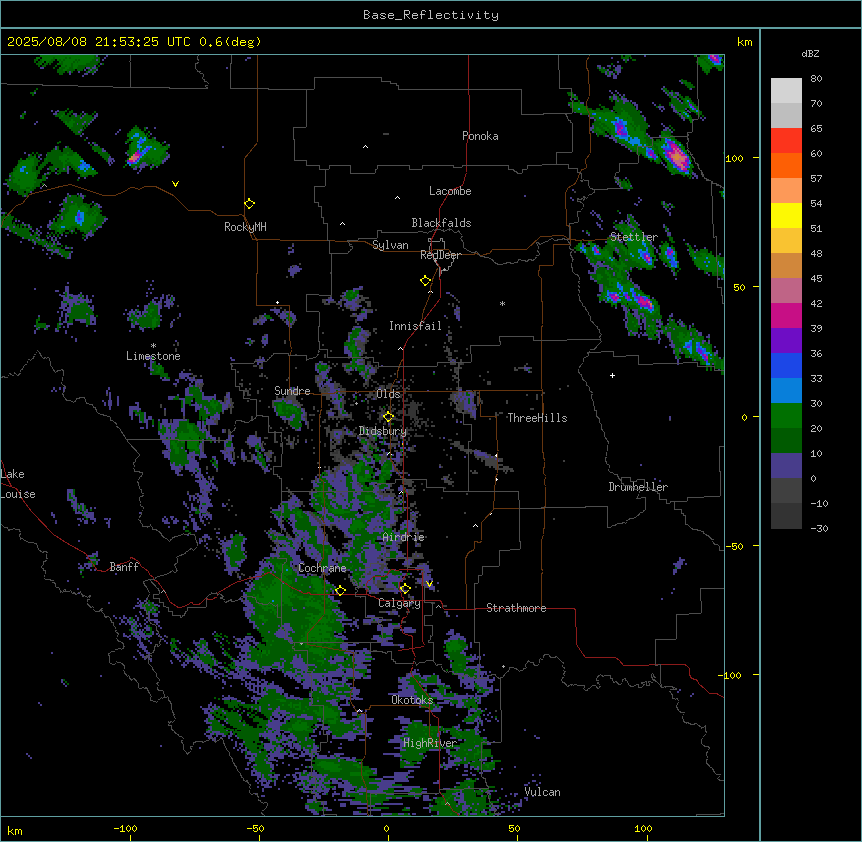Click the dBZ legend heading
The height and width of the screenshot is (842, 862).
pyautogui.click(x=810, y=53)
